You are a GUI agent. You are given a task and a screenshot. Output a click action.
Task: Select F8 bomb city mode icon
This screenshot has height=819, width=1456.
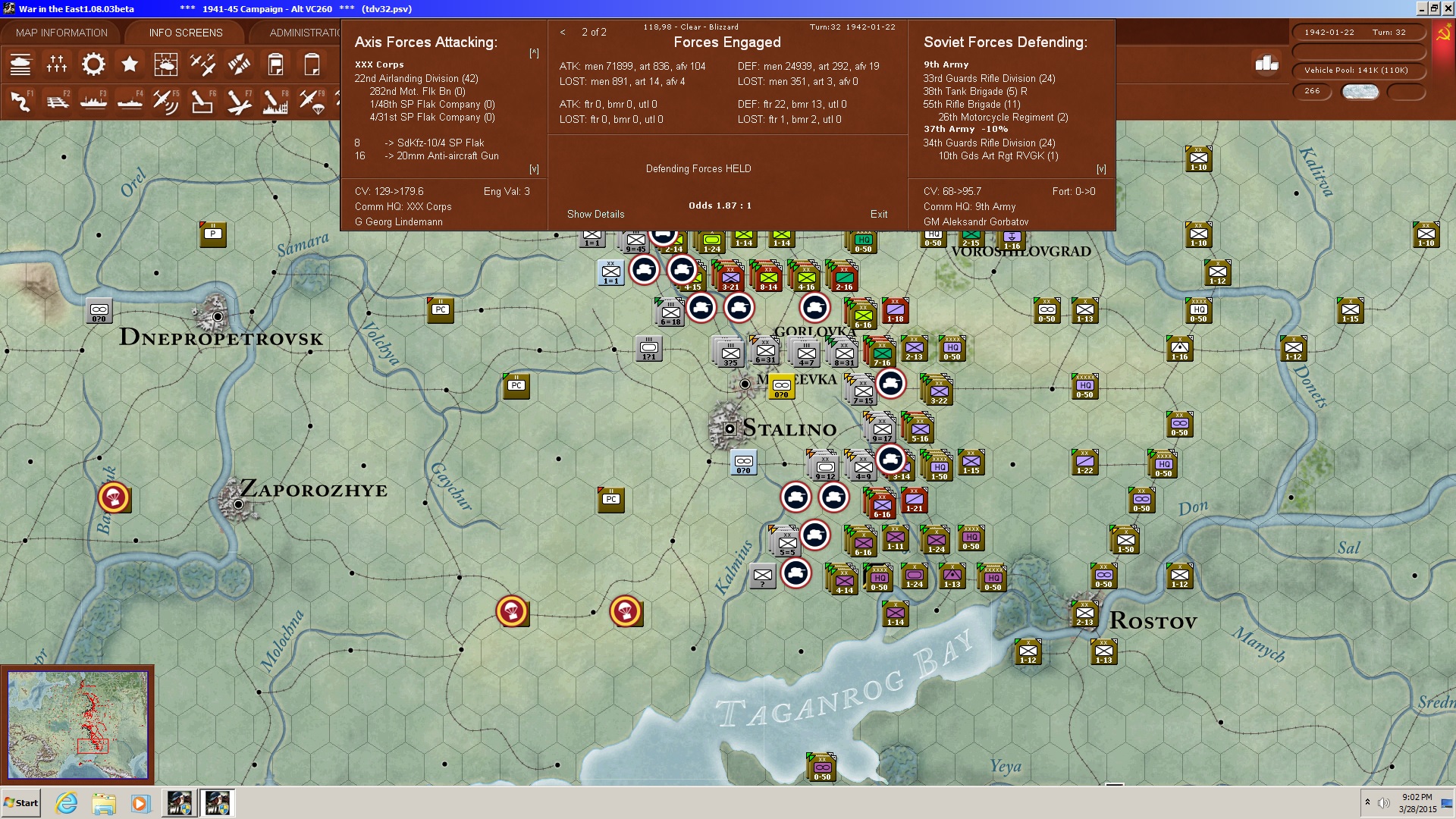275,101
